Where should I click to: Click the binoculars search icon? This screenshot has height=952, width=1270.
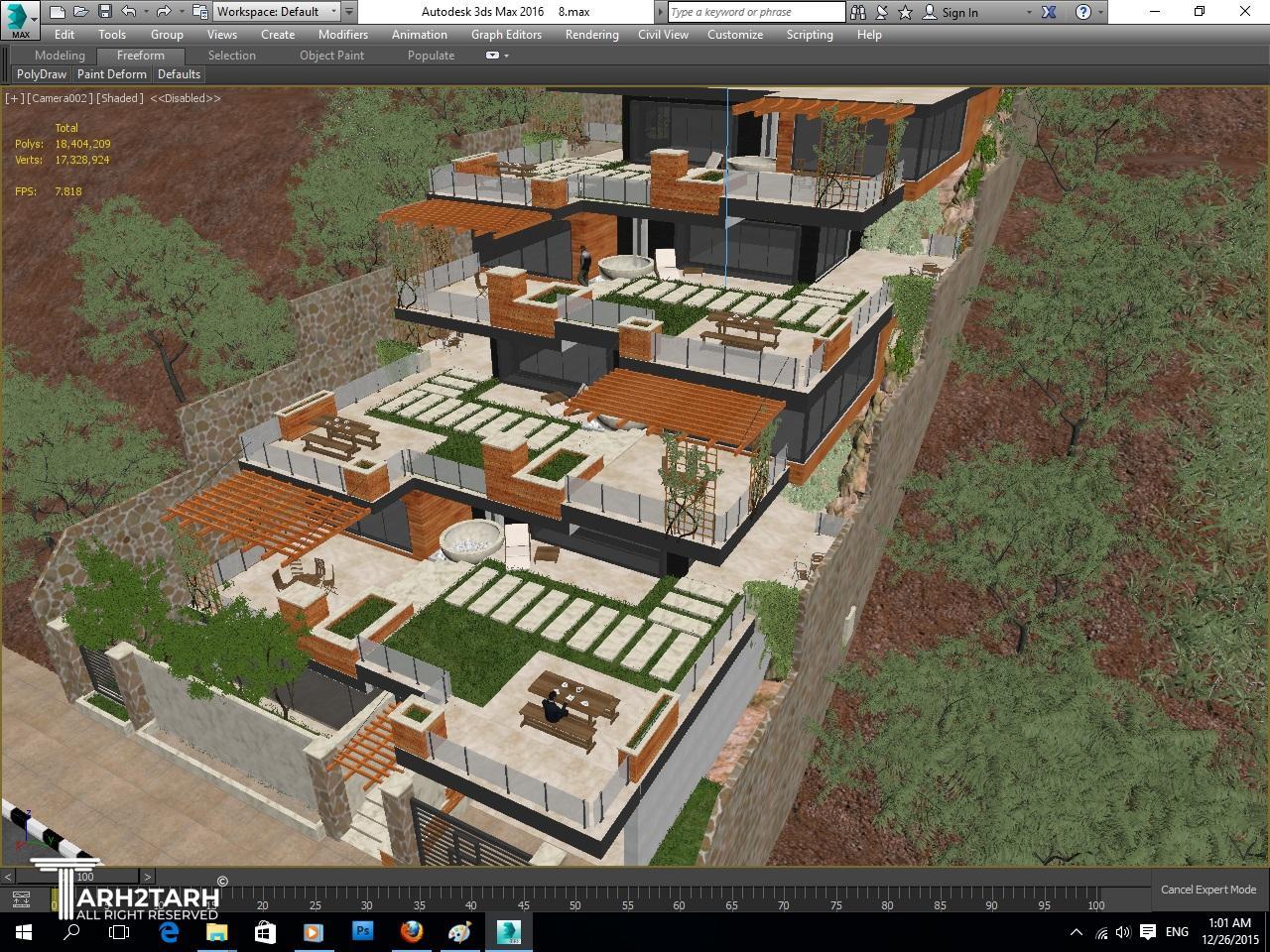pos(859,12)
